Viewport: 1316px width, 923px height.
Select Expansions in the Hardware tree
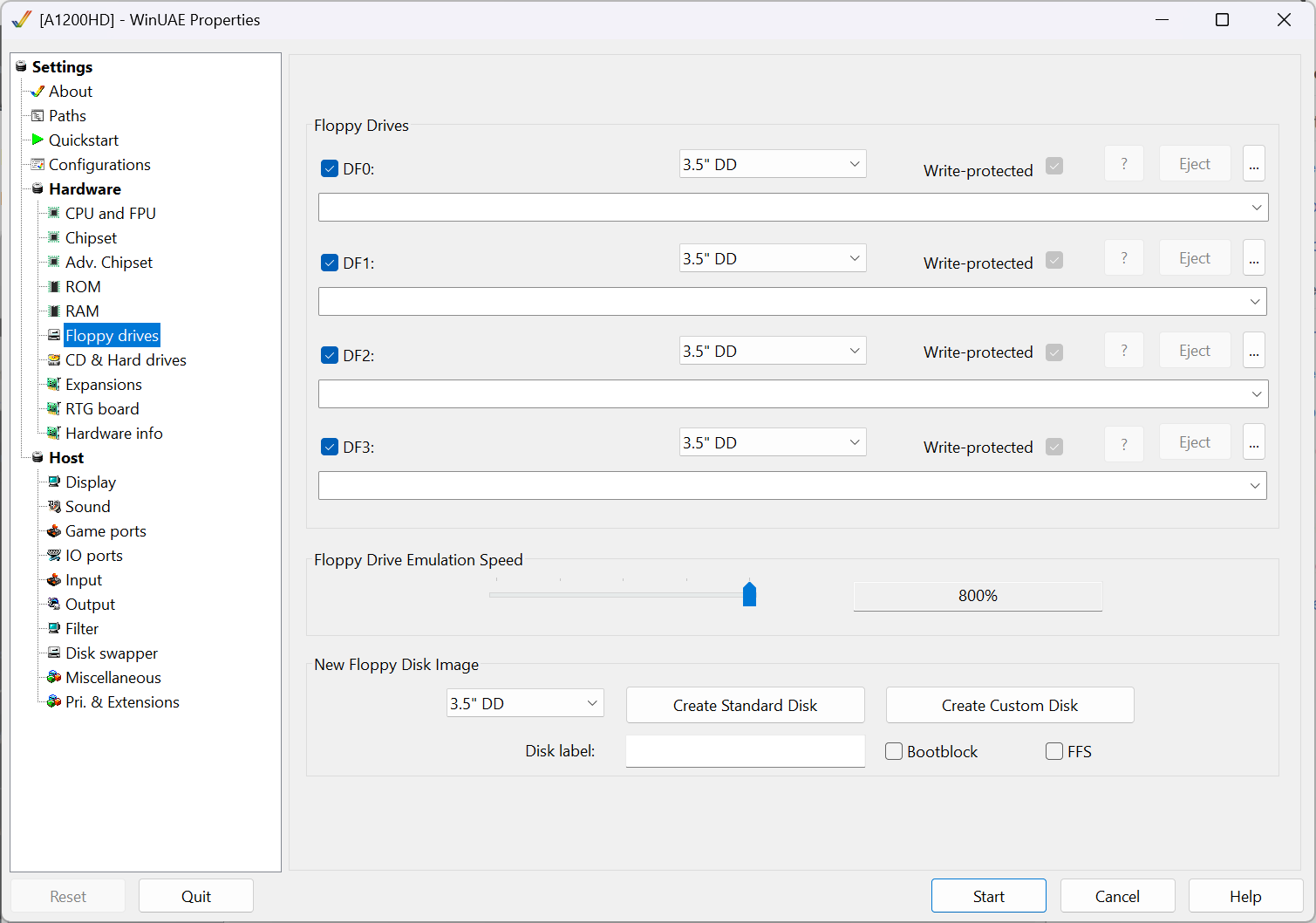pos(103,384)
